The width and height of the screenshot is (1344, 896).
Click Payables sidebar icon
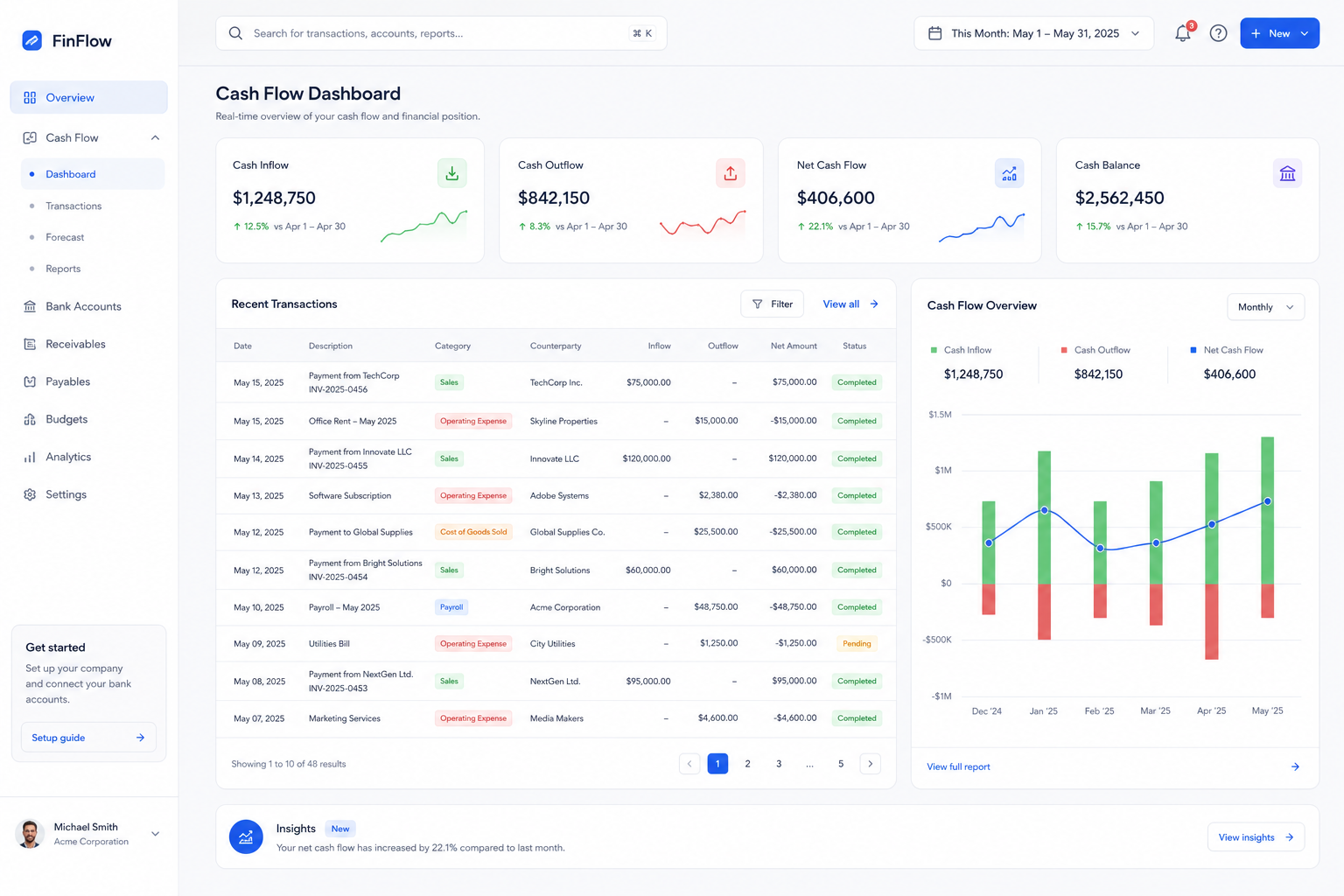coord(30,381)
